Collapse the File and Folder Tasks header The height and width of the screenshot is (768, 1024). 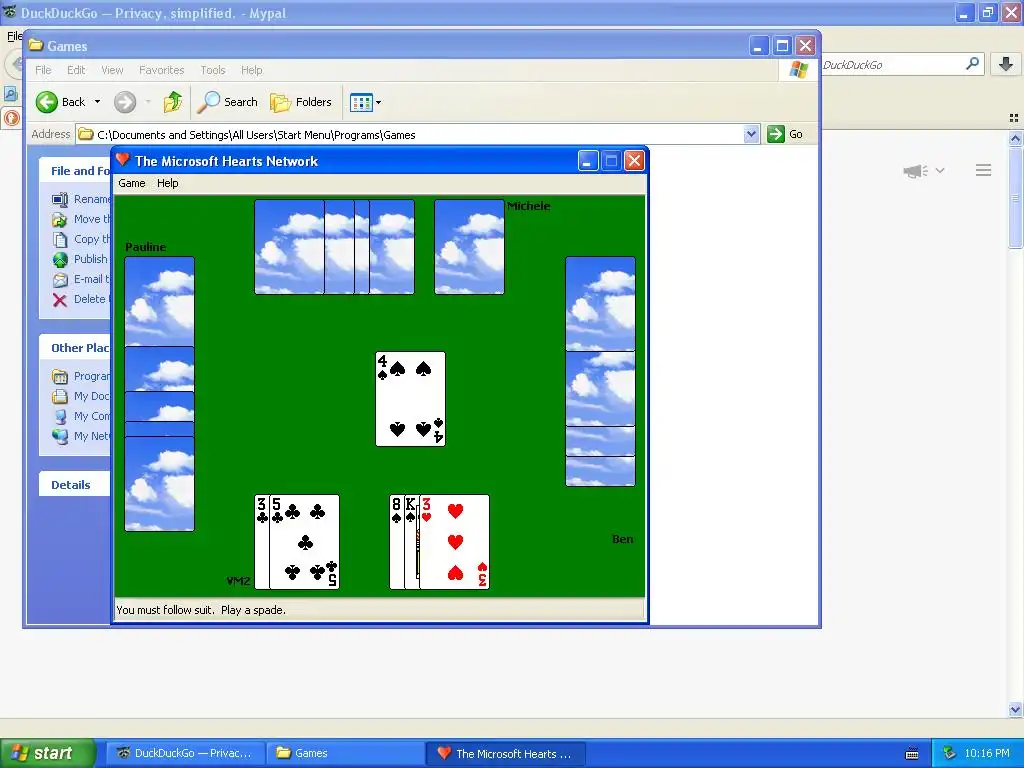pos(74,170)
